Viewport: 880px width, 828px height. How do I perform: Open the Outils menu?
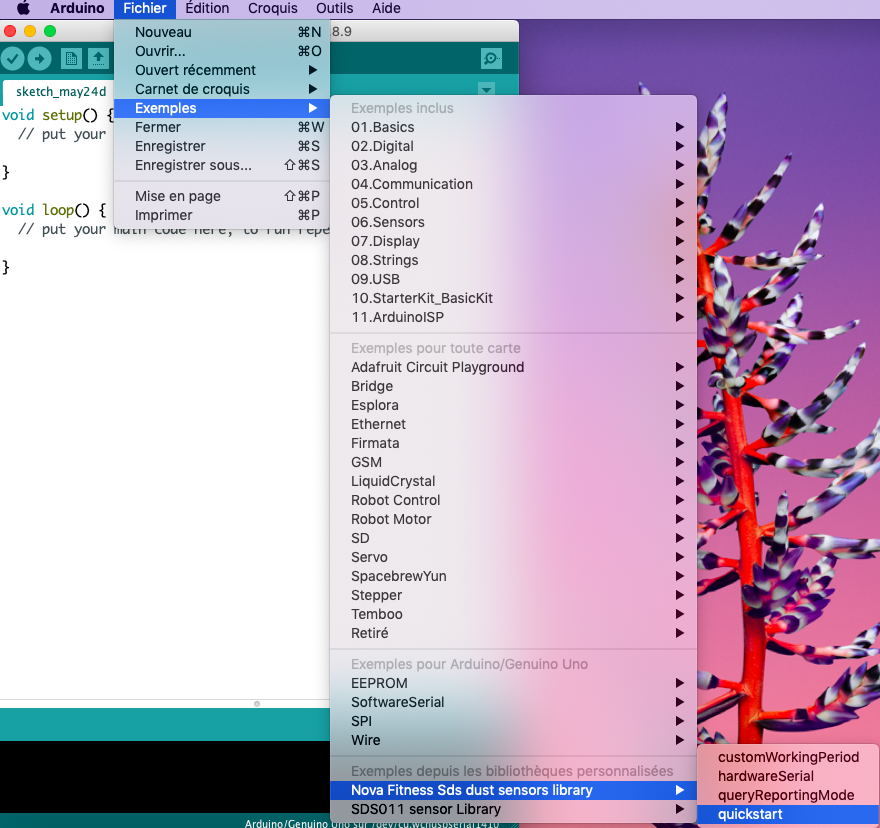pos(334,8)
